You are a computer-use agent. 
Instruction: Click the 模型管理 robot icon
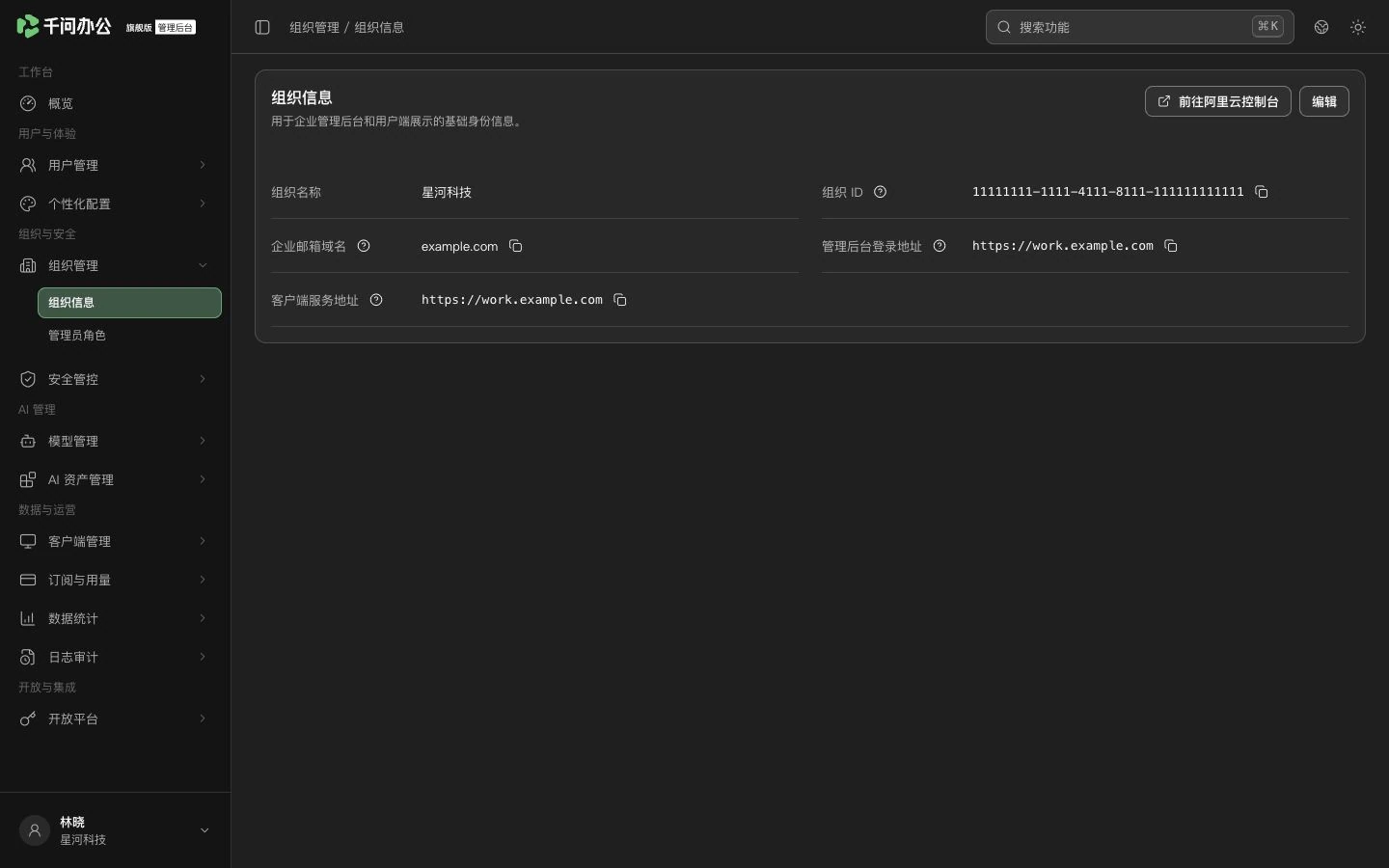(28, 441)
